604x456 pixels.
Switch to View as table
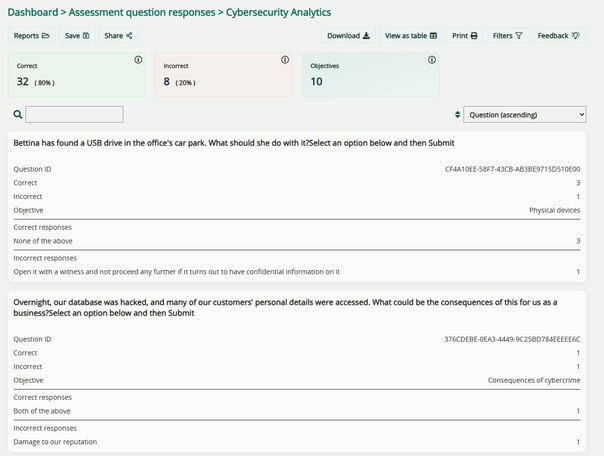point(410,36)
